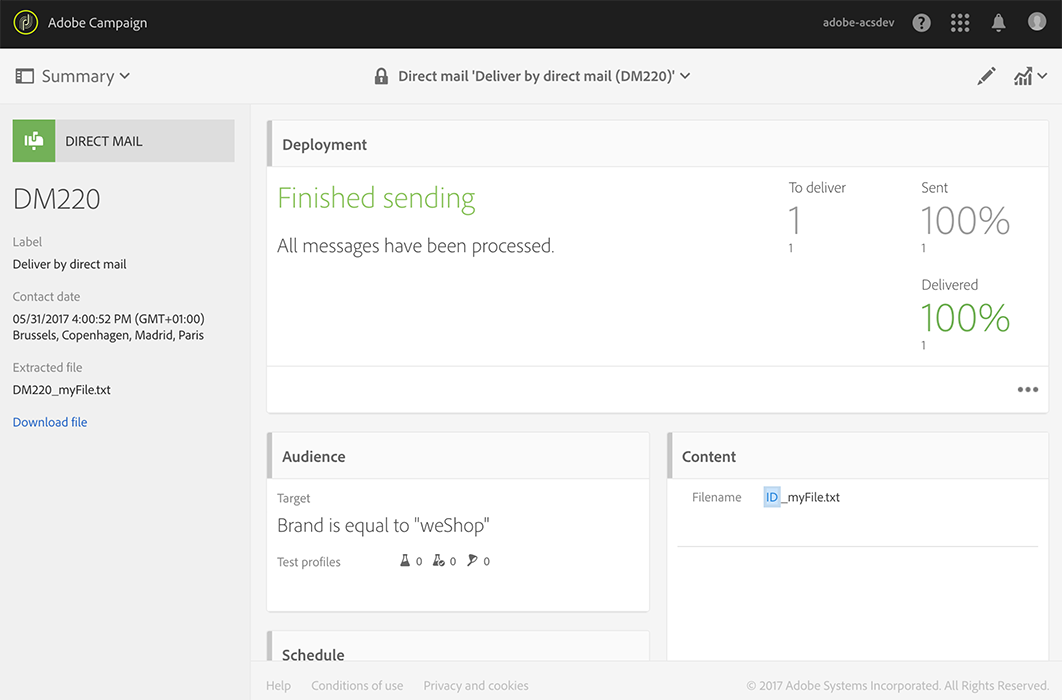The width and height of the screenshot is (1062, 700).
Task: Open the Conditions of use link
Action: (x=357, y=685)
